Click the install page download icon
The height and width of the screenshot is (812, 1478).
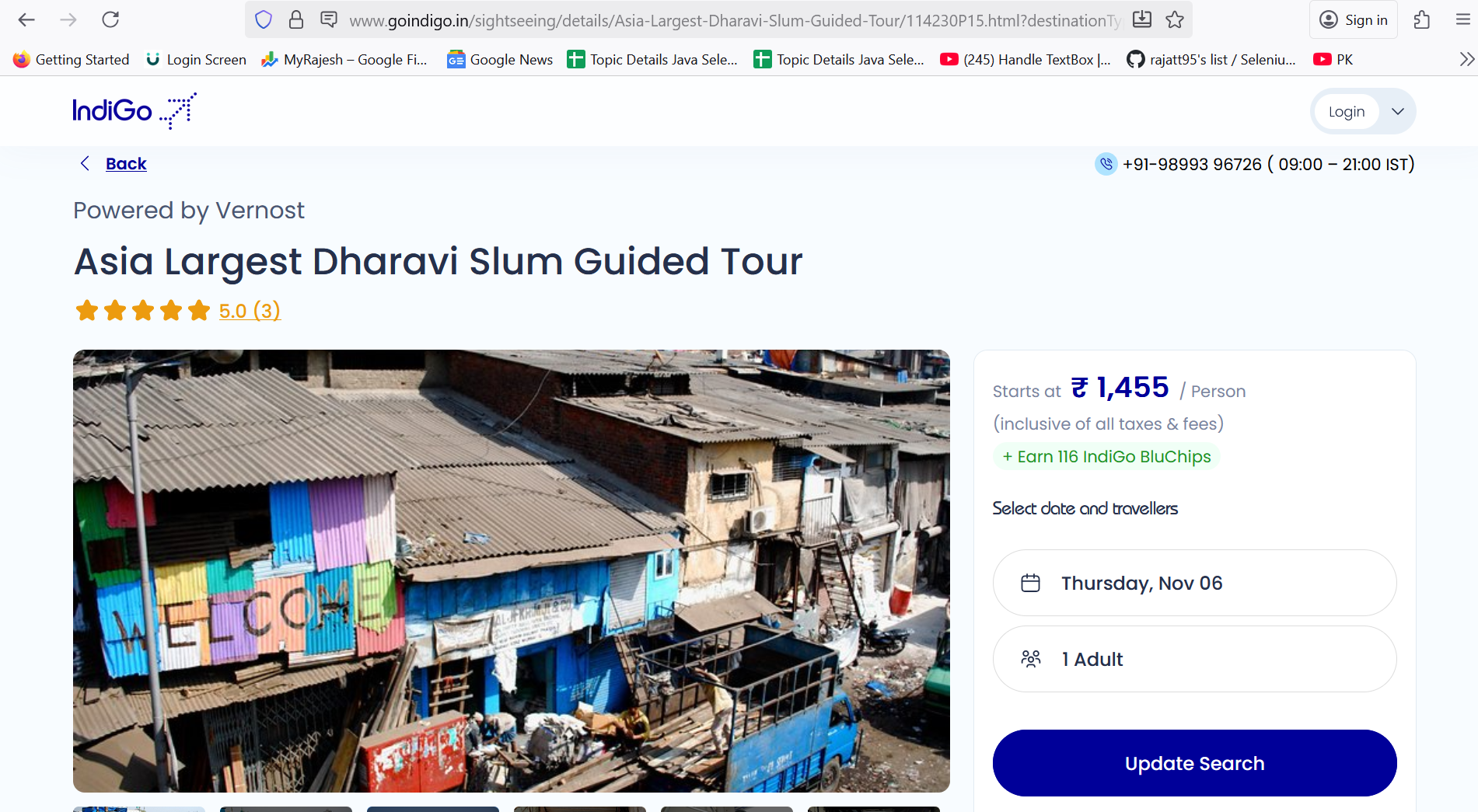click(1141, 19)
